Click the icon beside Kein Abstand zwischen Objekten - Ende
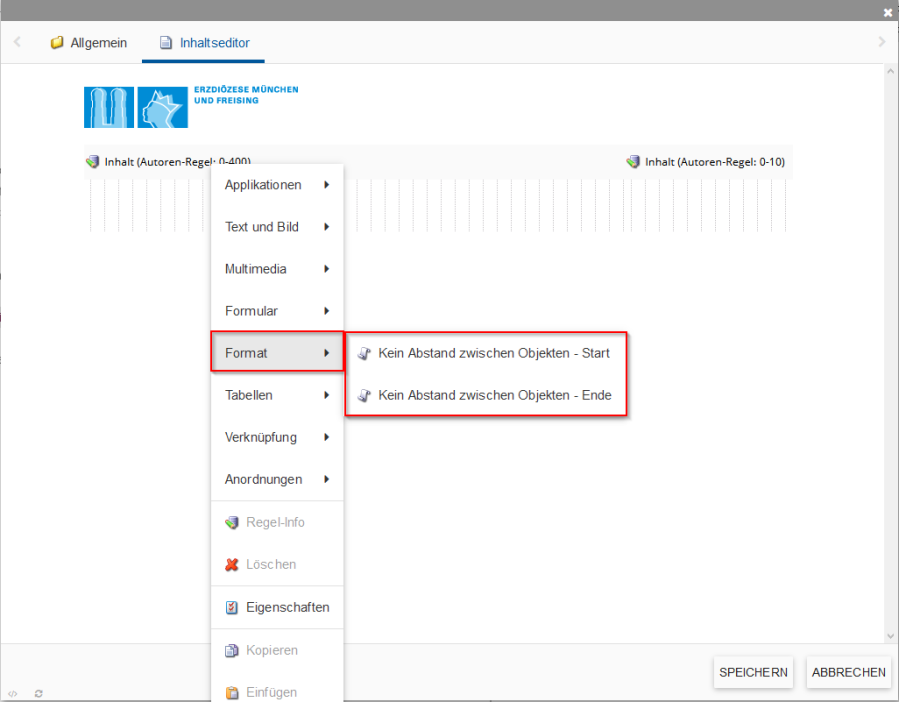Screen dimensions: 899x702 362,395
